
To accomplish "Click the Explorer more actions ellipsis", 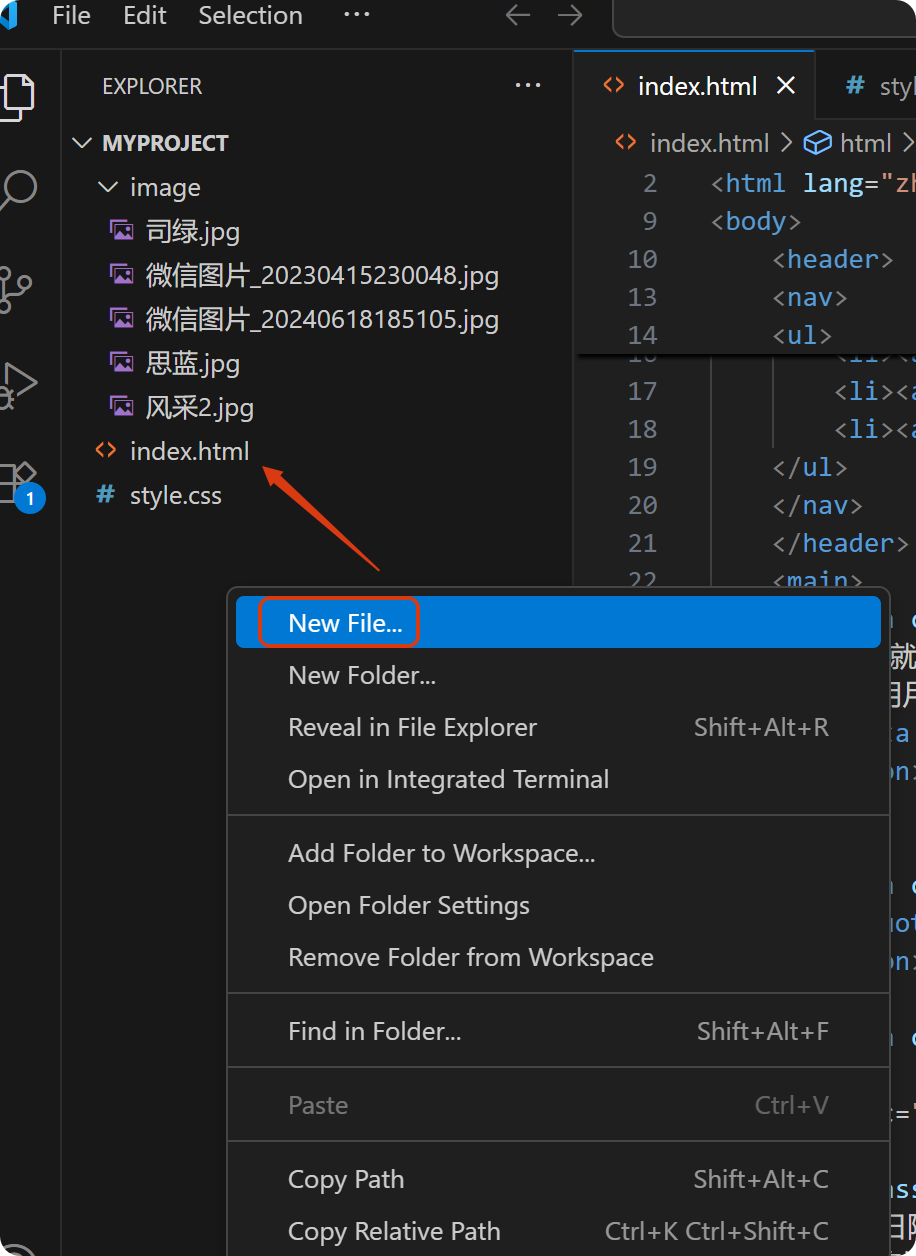I will [527, 86].
